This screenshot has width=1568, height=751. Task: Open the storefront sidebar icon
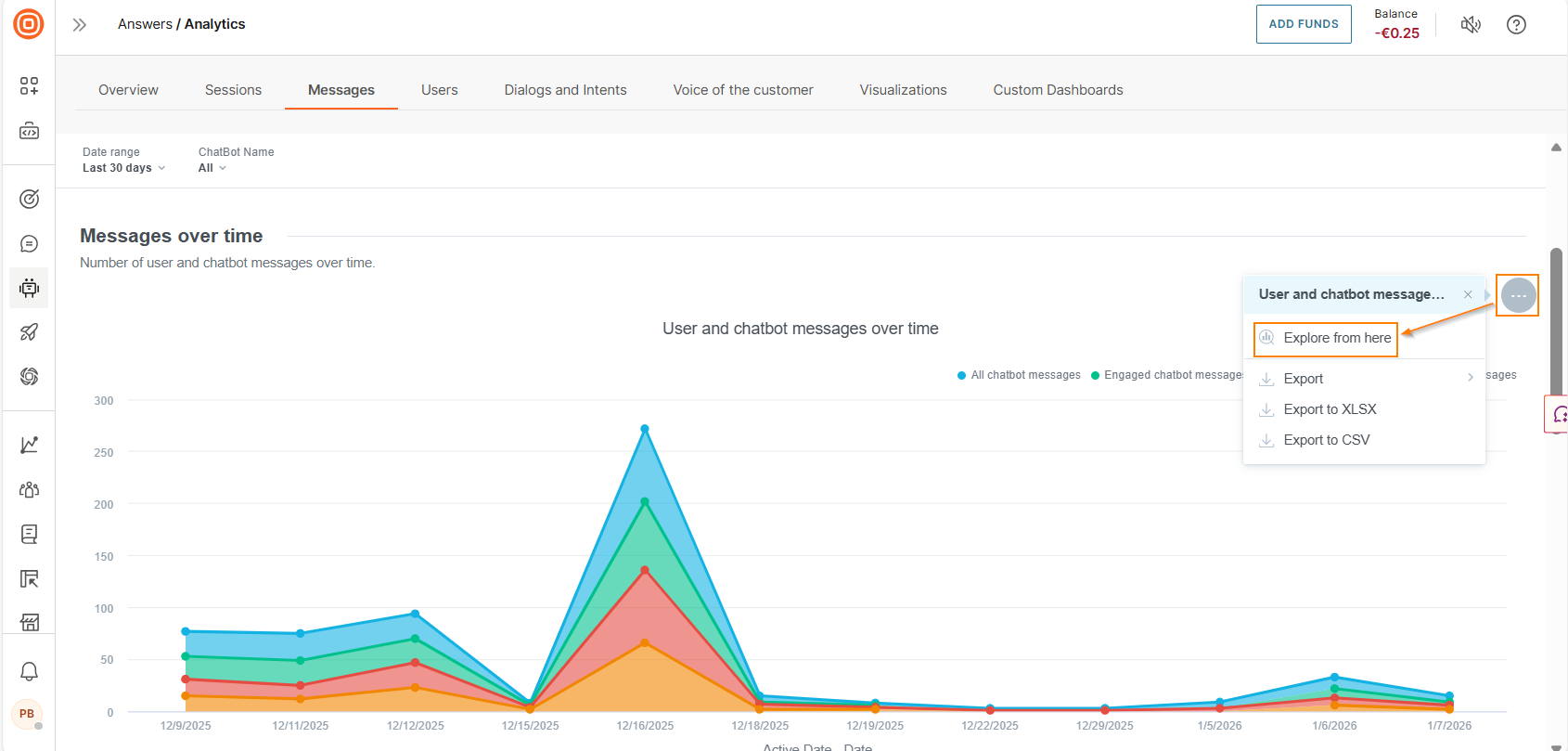point(29,622)
